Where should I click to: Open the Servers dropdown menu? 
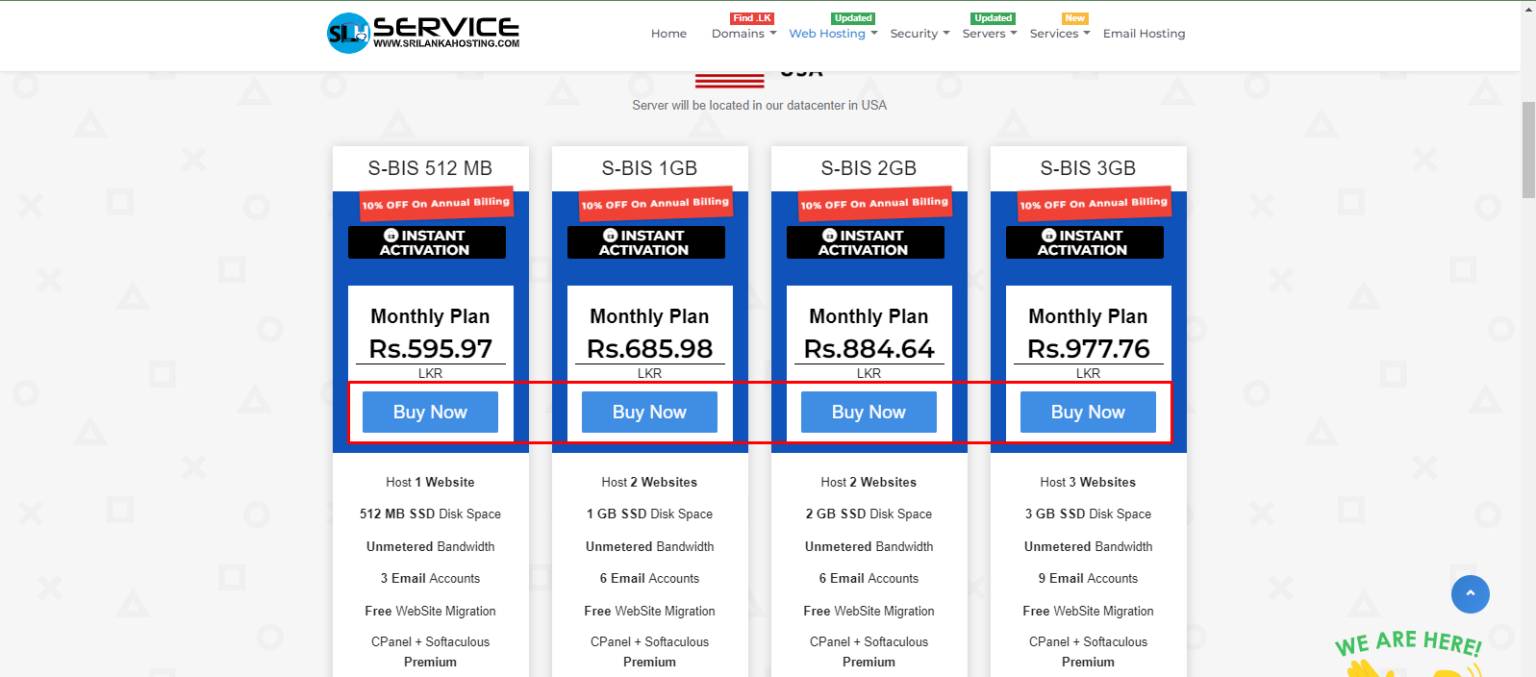989,34
